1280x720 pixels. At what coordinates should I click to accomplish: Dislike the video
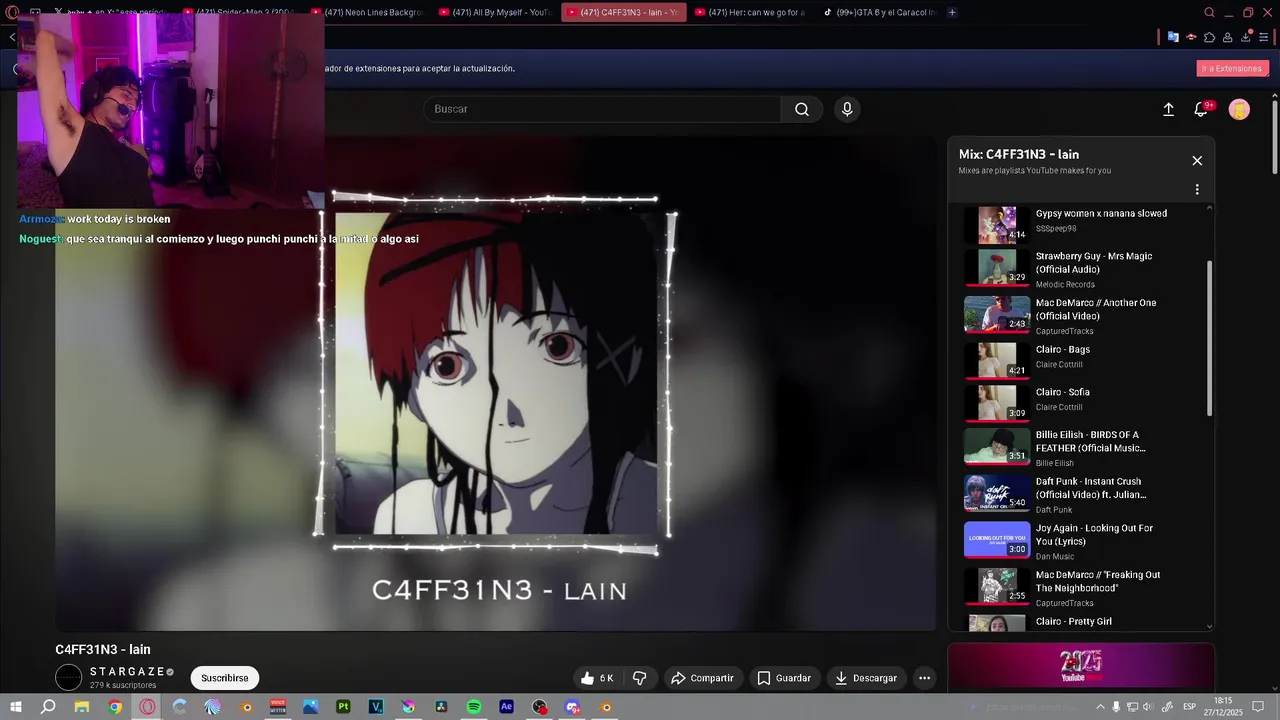point(640,678)
